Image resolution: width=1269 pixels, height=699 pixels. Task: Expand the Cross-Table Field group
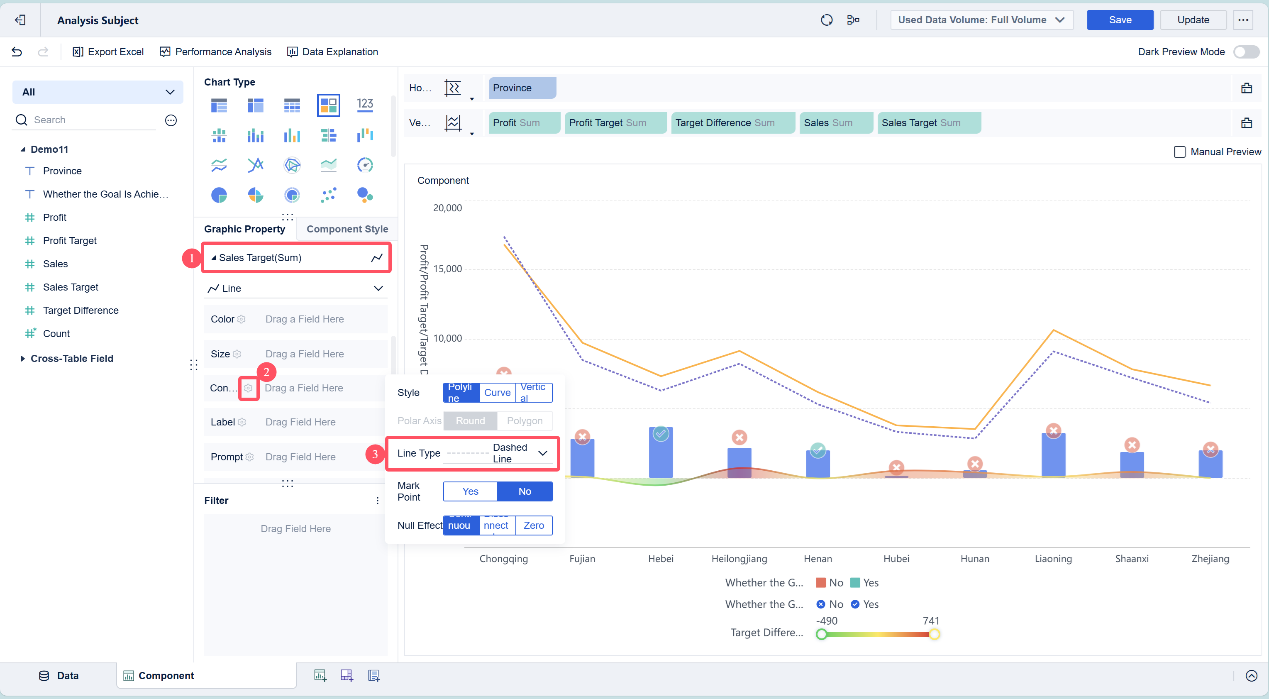pyautogui.click(x=23, y=359)
